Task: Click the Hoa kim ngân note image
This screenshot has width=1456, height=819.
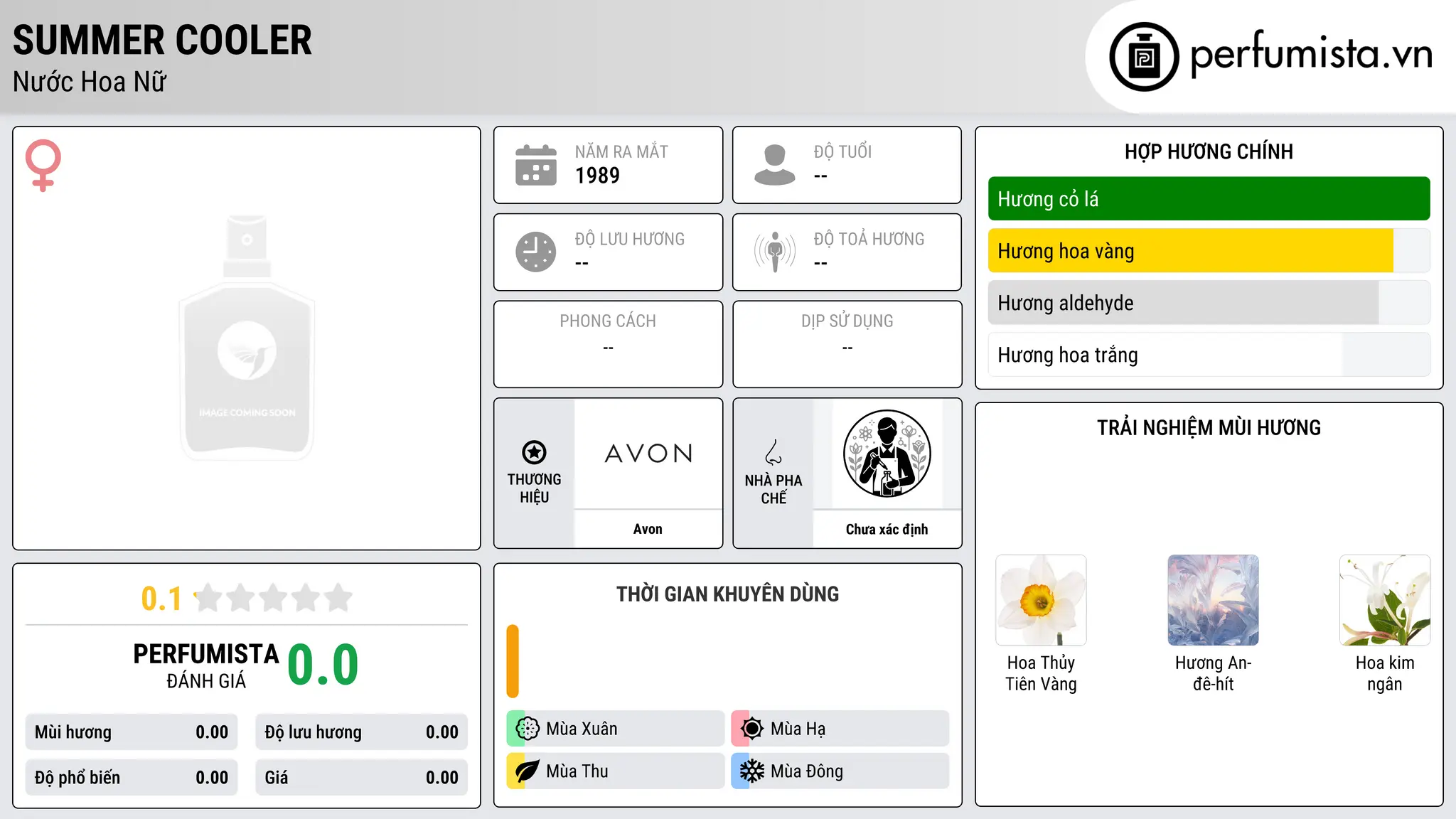Action: pyautogui.click(x=1384, y=600)
